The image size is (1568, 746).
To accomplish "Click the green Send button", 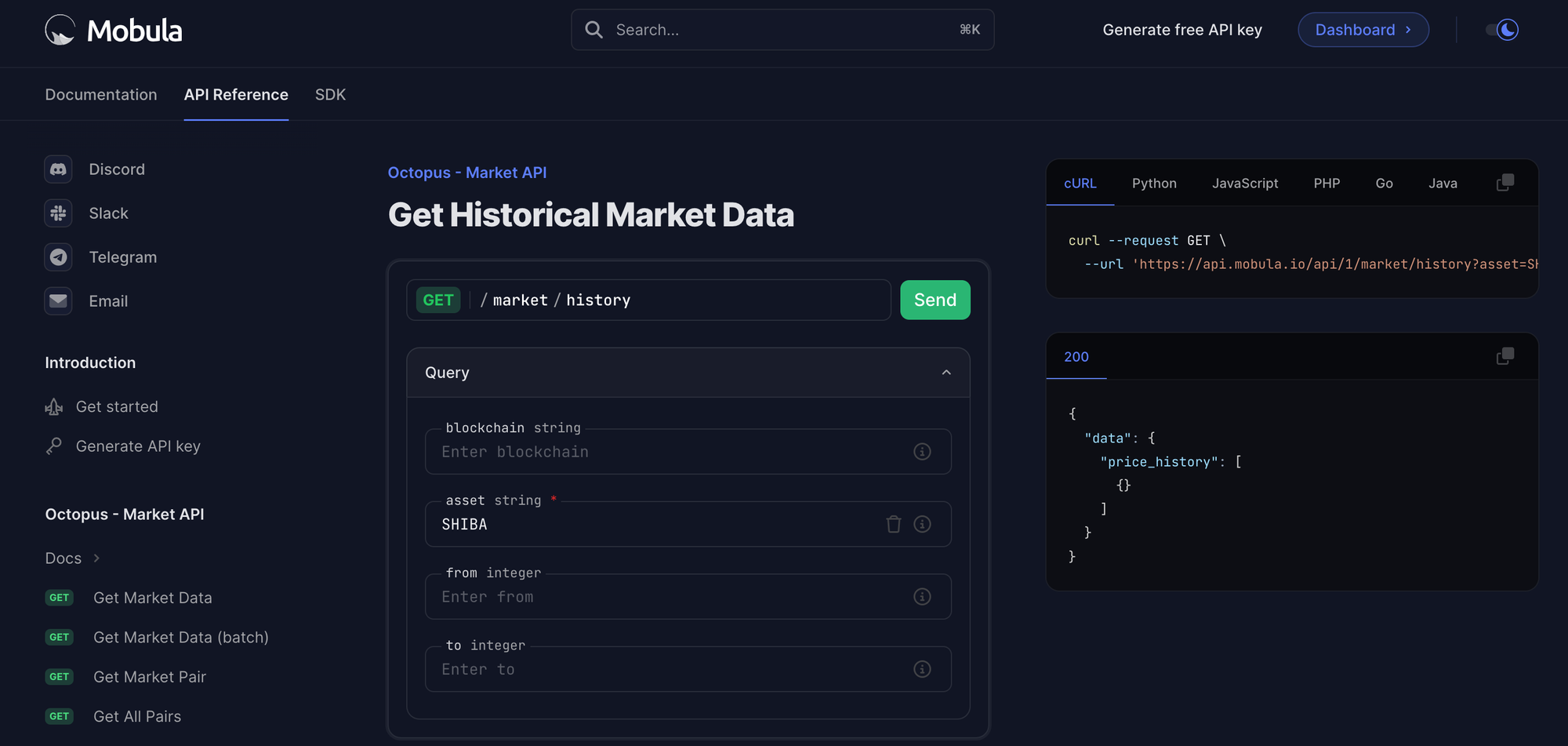I will pyautogui.click(x=935, y=300).
